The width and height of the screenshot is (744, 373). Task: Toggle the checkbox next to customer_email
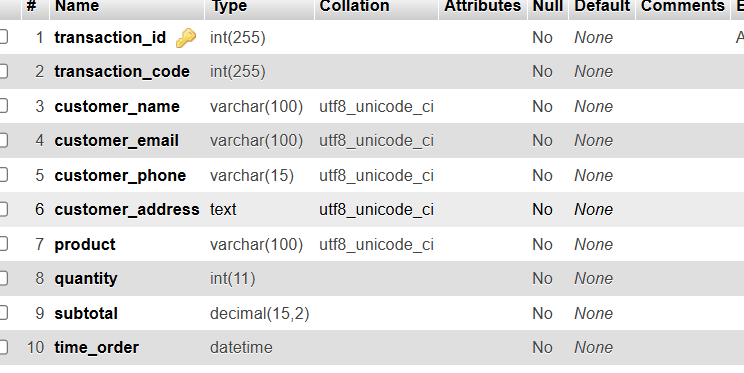point(3,140)
